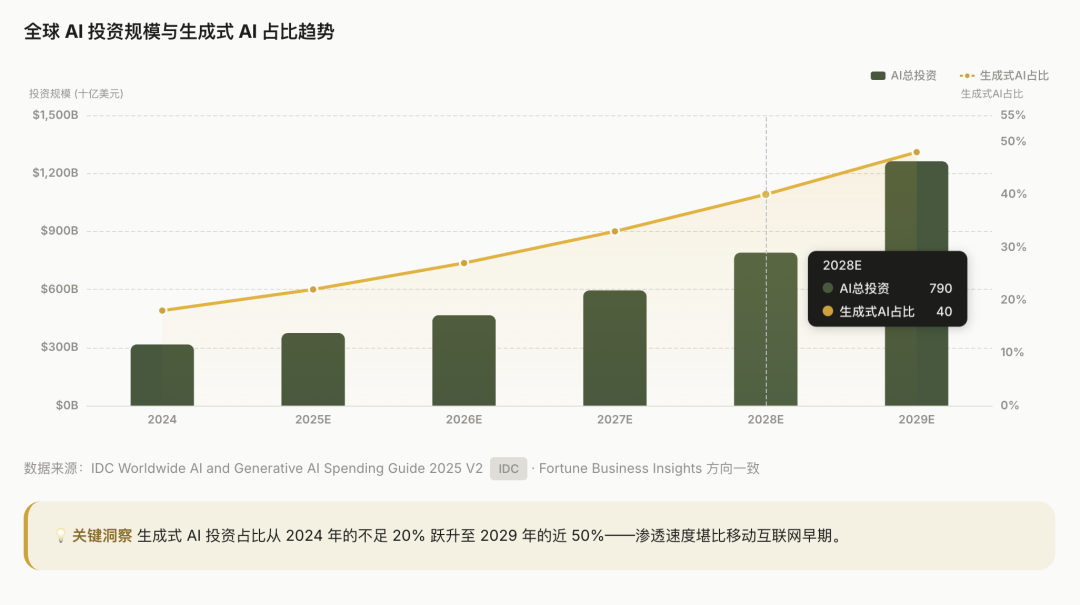
Task: Click the 2028E investment bar
Action: point(766,329)
